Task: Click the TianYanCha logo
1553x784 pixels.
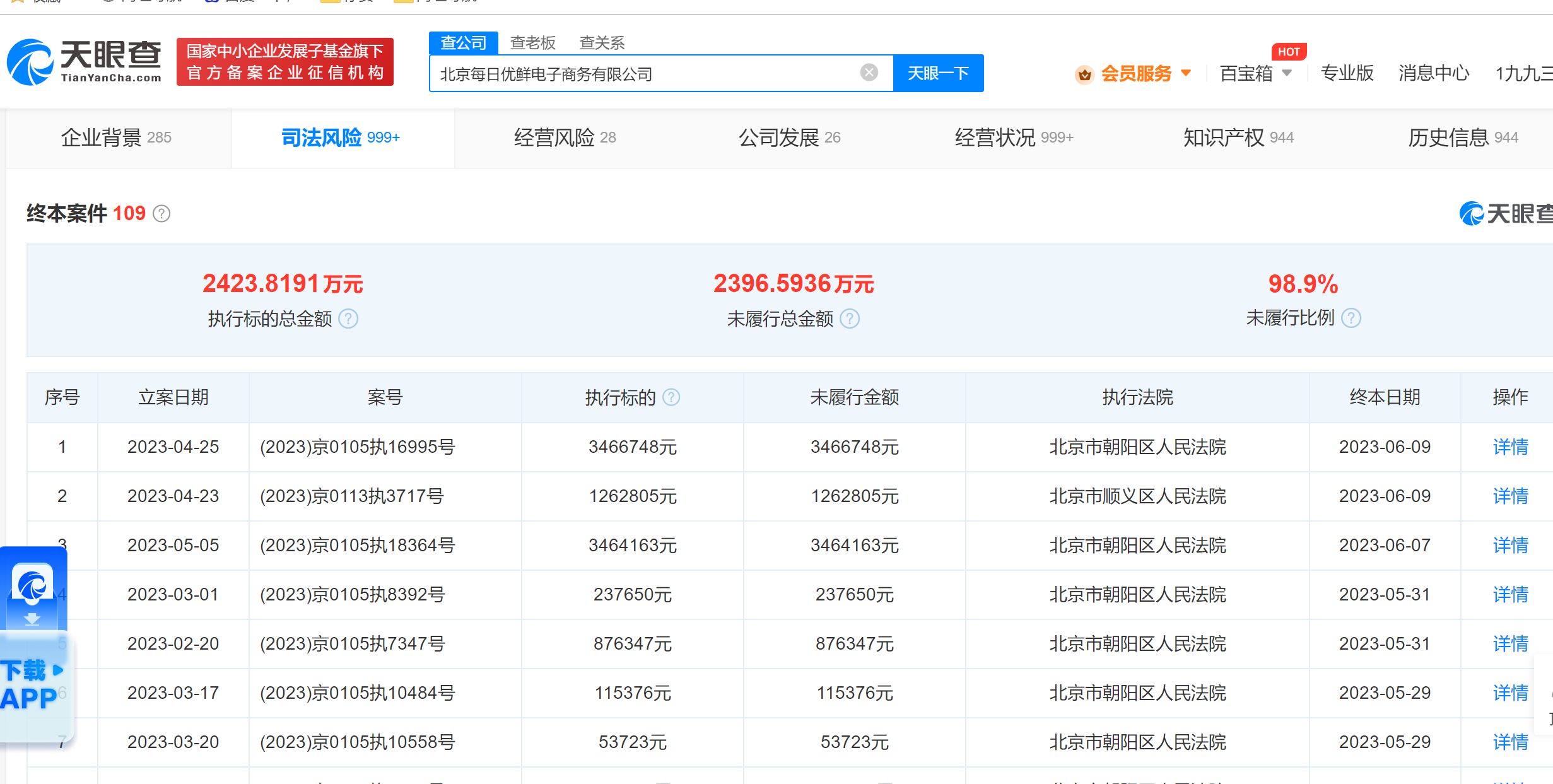Action: [x=85, y=62]
